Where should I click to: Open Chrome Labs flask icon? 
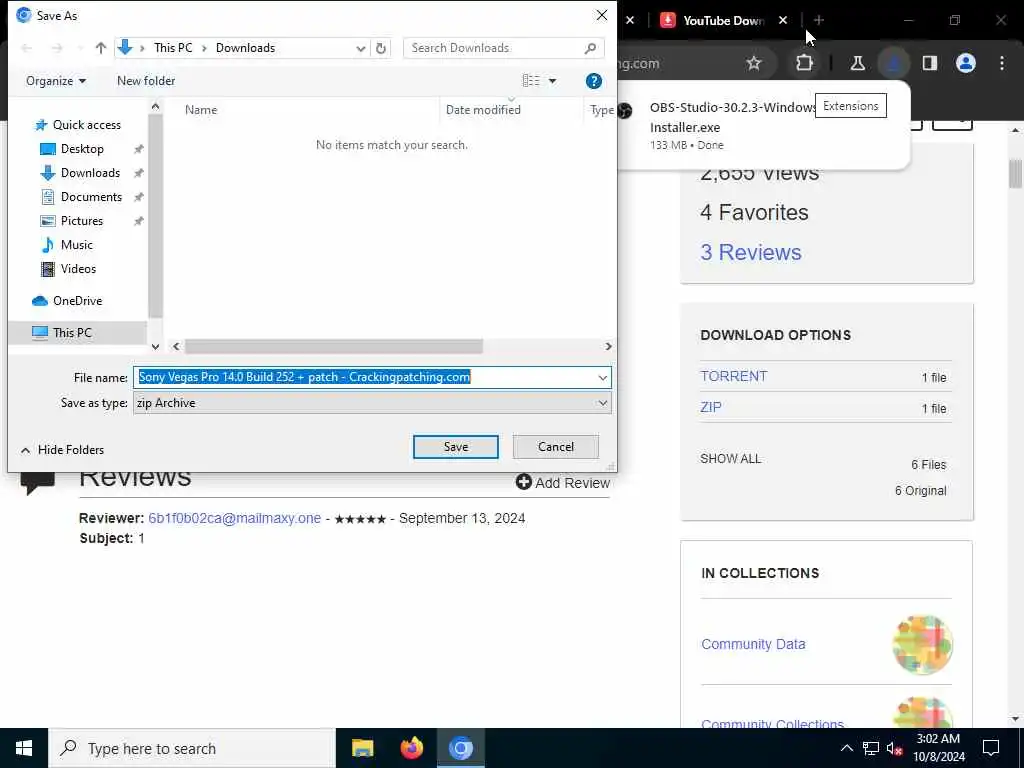click(857, 63)
